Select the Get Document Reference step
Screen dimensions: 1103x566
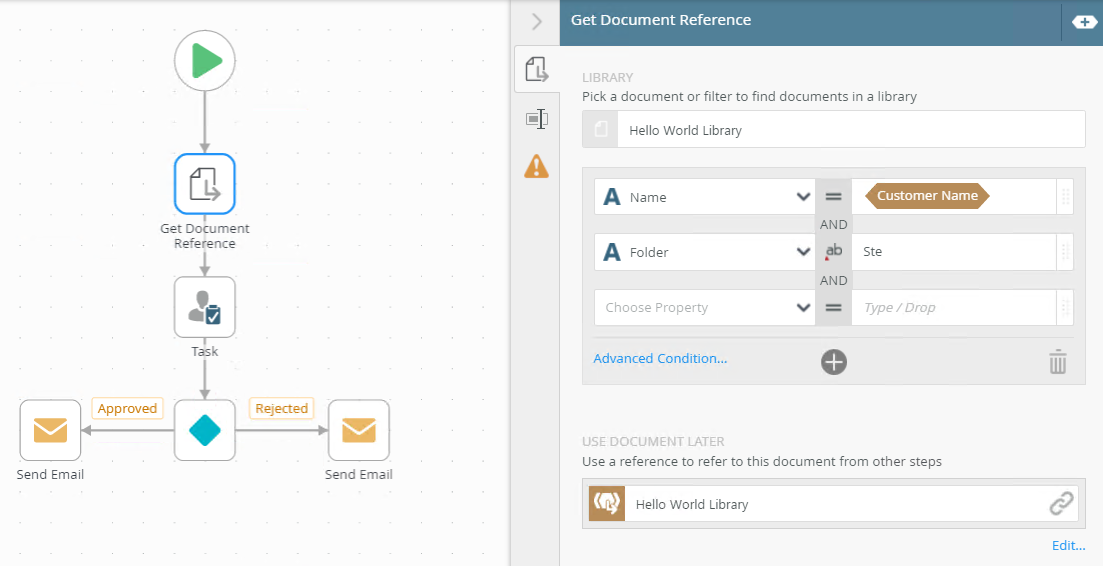point(205,184)
